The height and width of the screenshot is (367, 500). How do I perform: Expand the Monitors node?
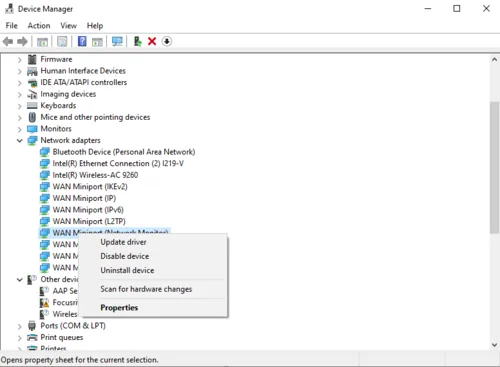(20, 129)
